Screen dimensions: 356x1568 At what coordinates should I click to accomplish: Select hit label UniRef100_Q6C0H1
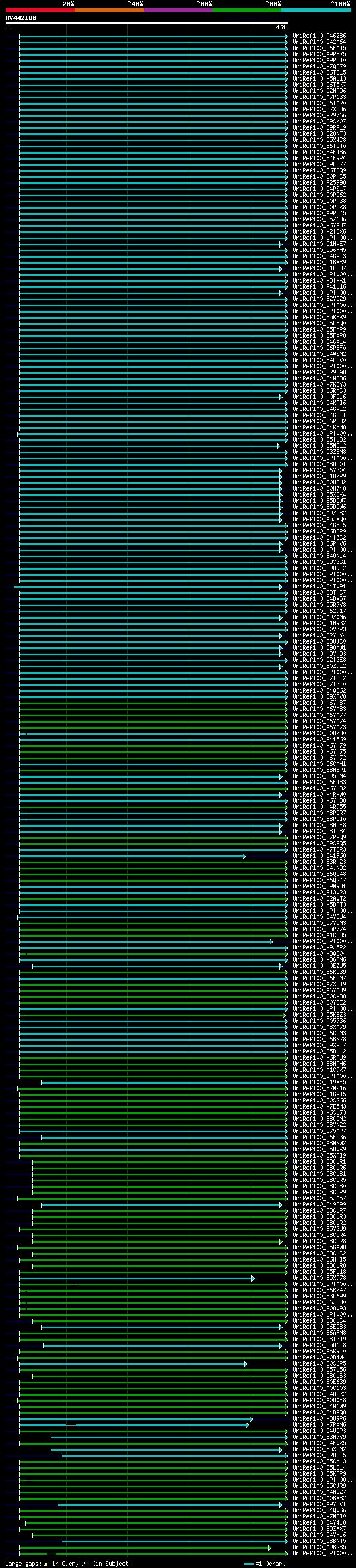tap(319, 764)
